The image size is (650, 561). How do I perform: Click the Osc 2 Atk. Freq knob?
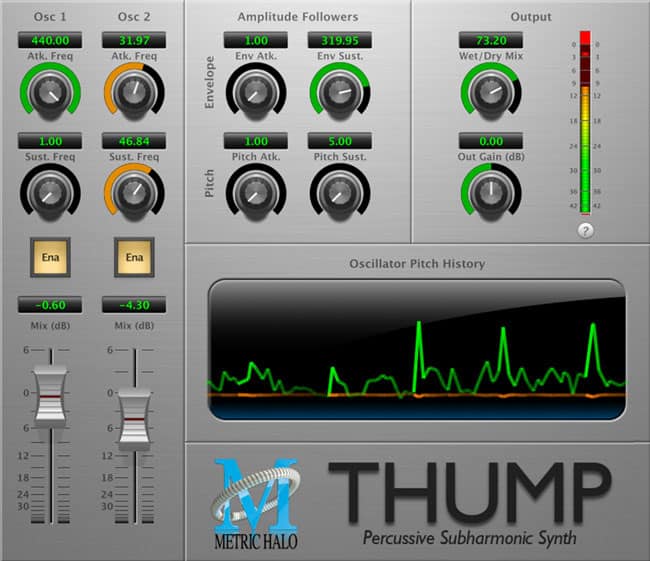(134, 92)
